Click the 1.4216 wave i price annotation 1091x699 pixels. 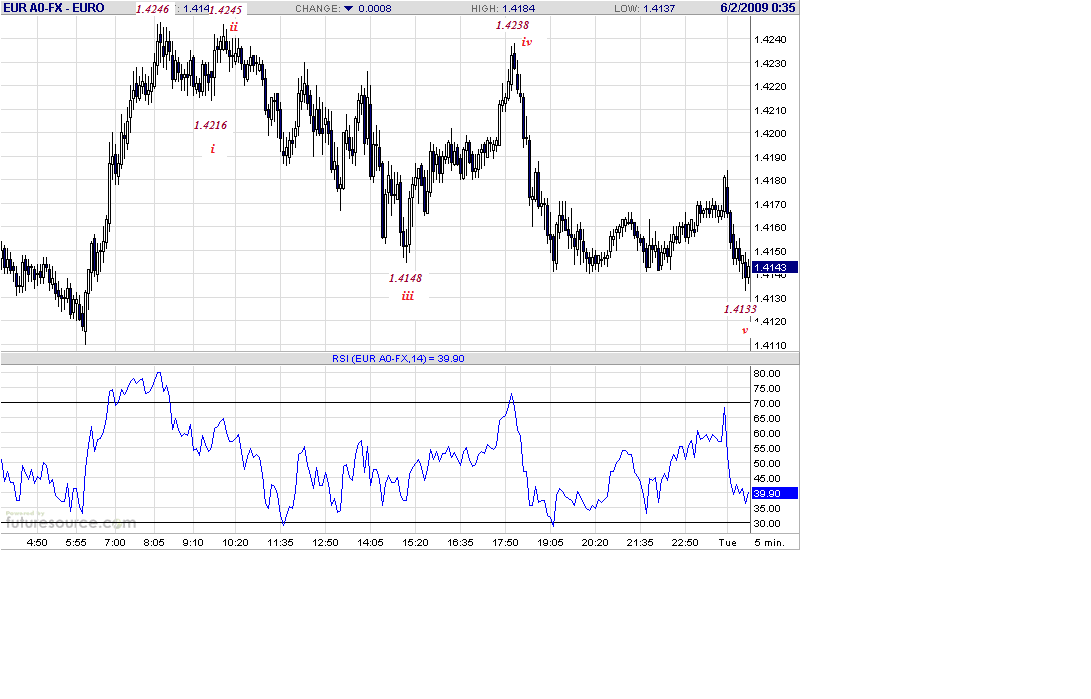(210, 125)
